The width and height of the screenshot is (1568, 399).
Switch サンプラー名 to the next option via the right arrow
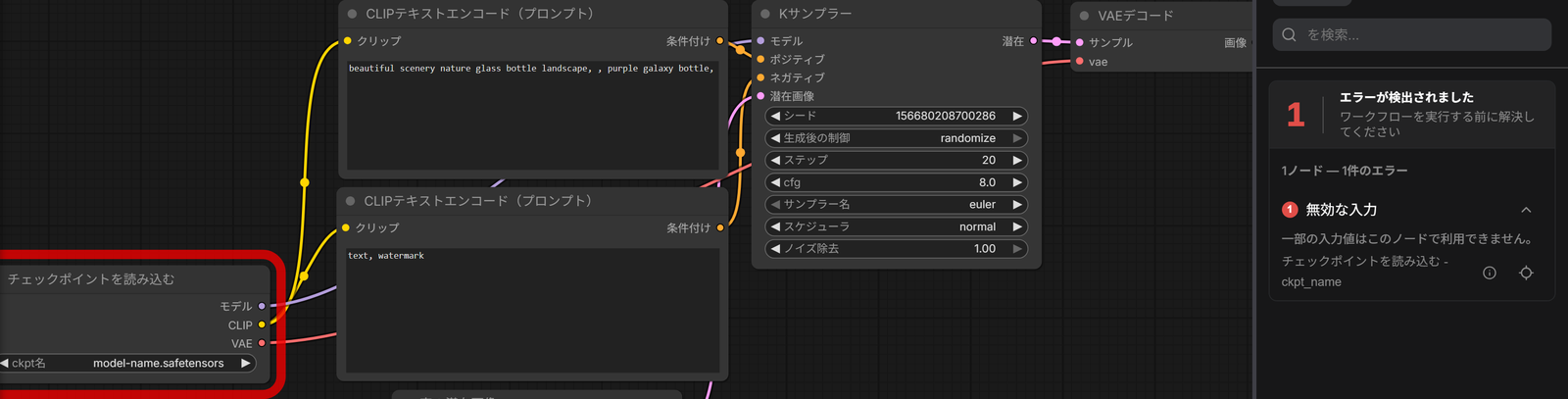[x=1017, y=205]
